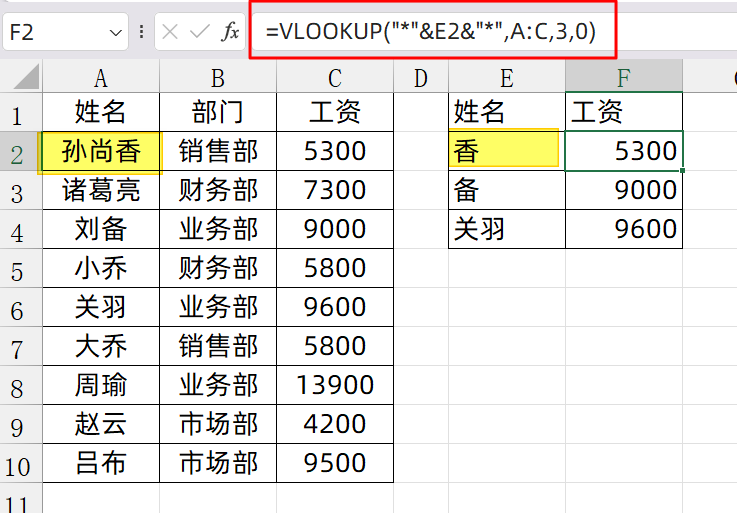
Task: Click lookup cell 备 in column E
Action: tap(507, 190)
